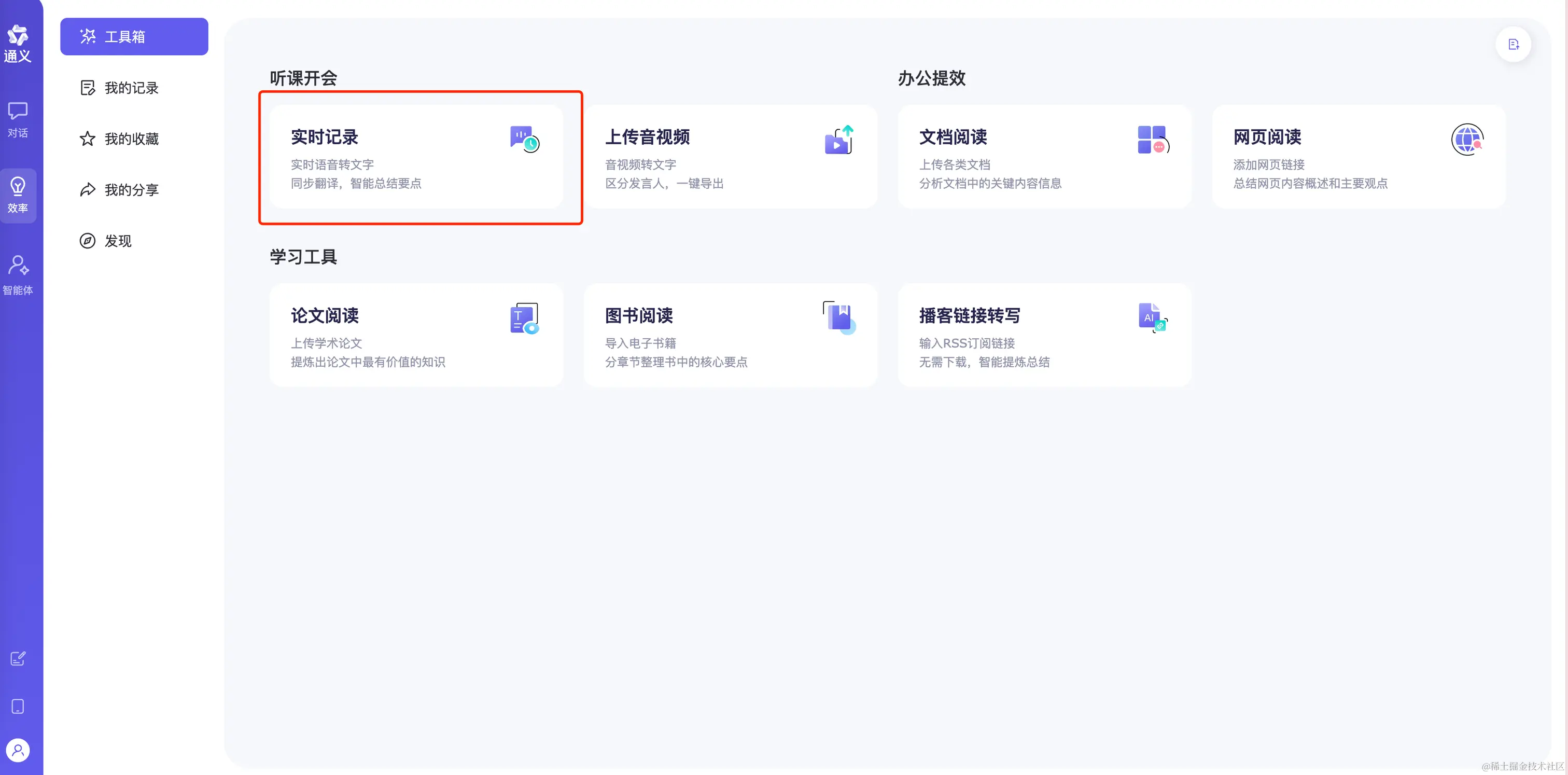
Task: Open the user avatar profile icon
Action: (x=18, y=750)
